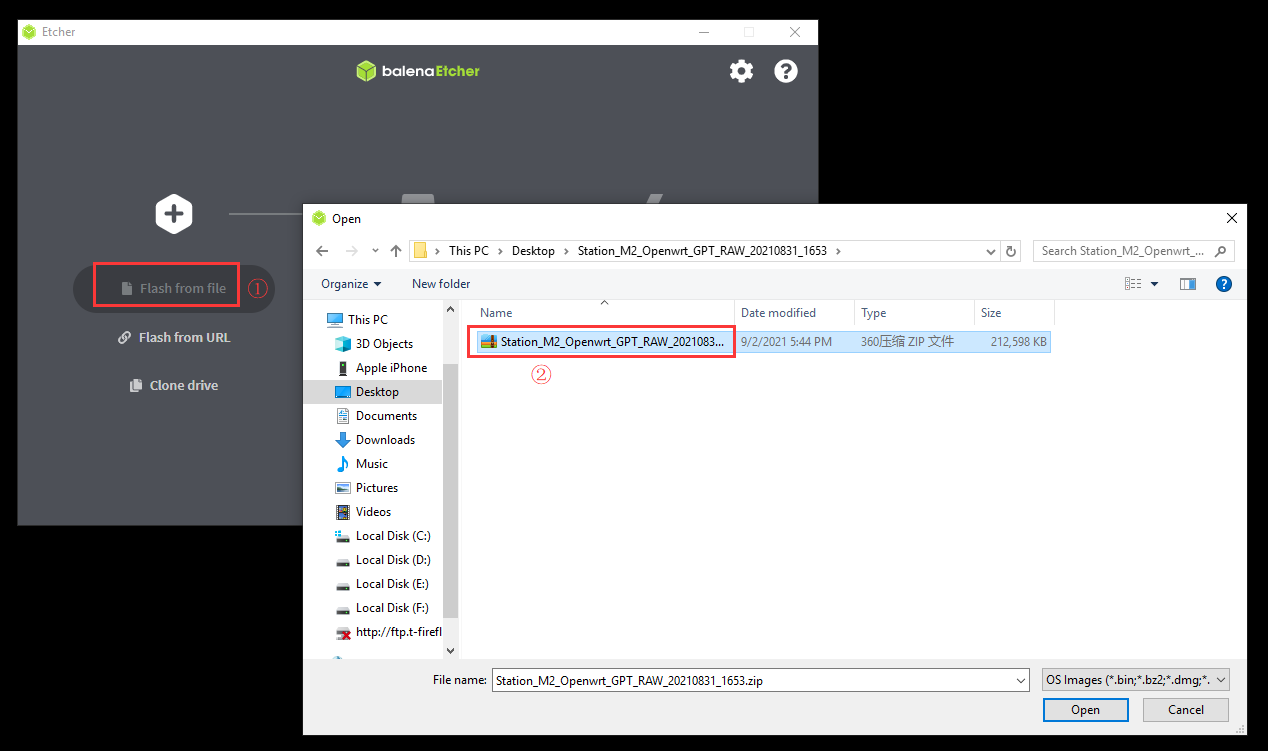The width and height of the screenshot is (1268, 751).
Task: Expand the File name history dropdown
Action: tap(1020, 681)
